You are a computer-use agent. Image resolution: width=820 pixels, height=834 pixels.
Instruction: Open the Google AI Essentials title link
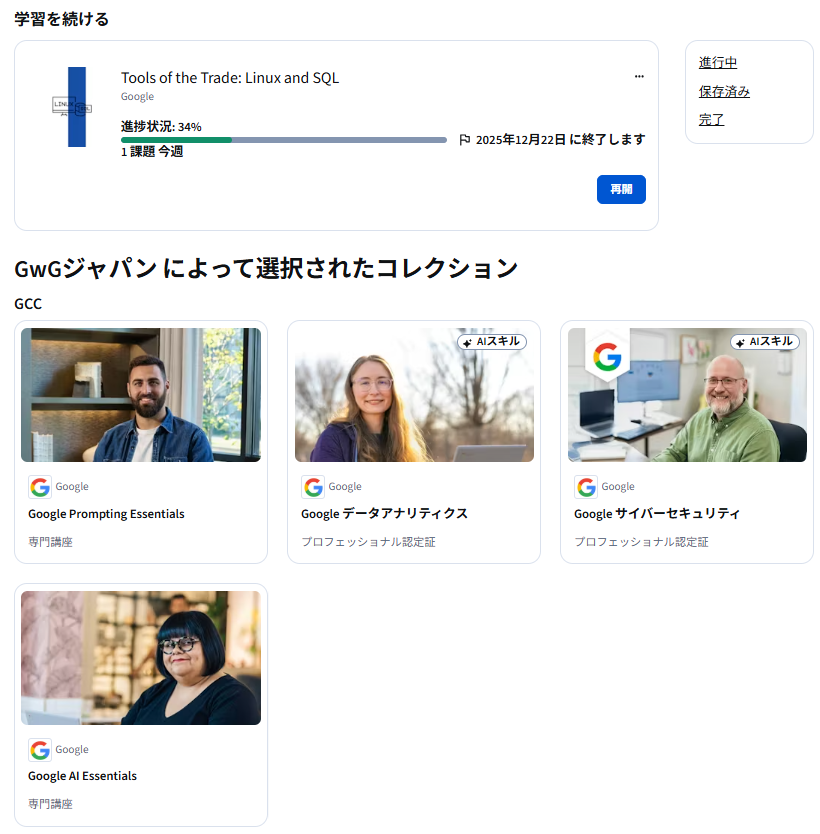coord(82,776)
